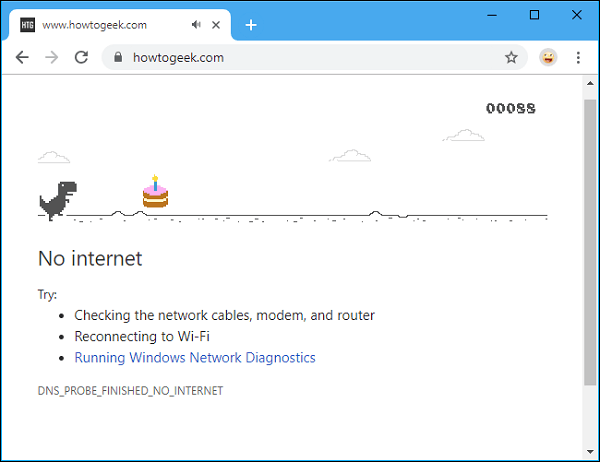The width and height of the screenshot is (600, 462).
Task: Click the forward navigation arrow
Action: 52,58
